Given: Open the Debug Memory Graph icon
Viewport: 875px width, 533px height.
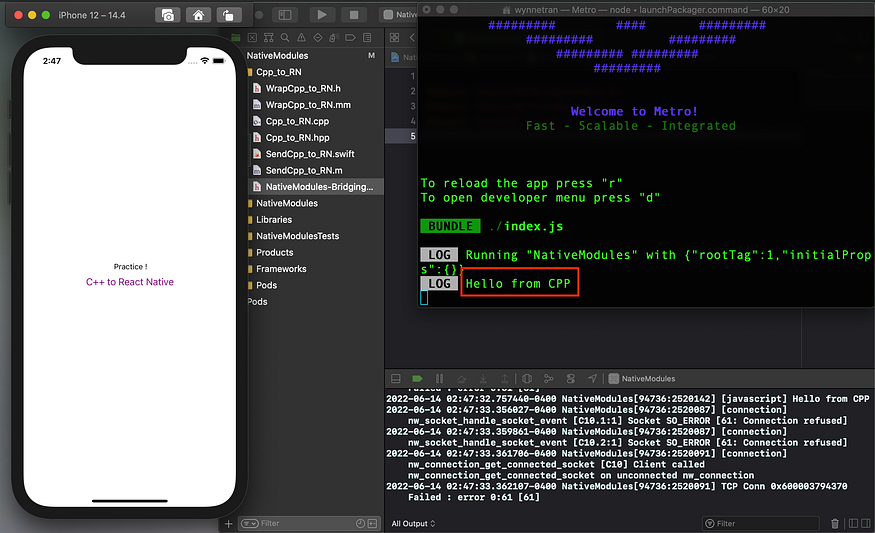Looking at the screenshot, I should [x=549, y=378].
